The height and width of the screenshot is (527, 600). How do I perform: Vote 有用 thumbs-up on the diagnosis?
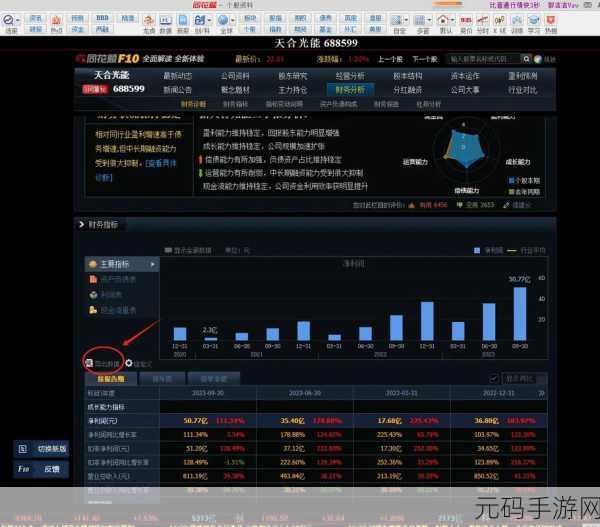click(412, 205)
